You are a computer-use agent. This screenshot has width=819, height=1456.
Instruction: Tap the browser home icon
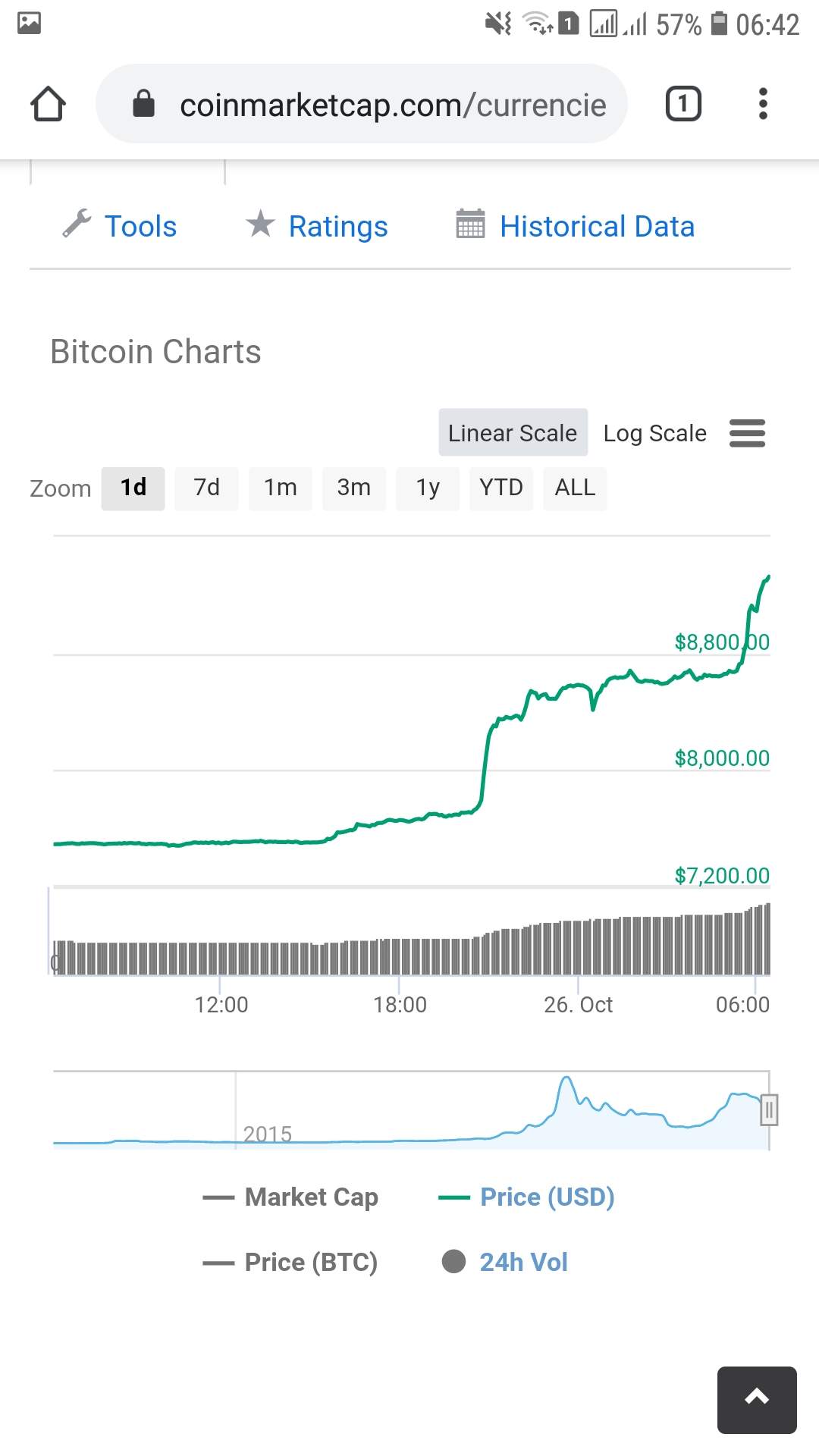click(x=48, y=104)
